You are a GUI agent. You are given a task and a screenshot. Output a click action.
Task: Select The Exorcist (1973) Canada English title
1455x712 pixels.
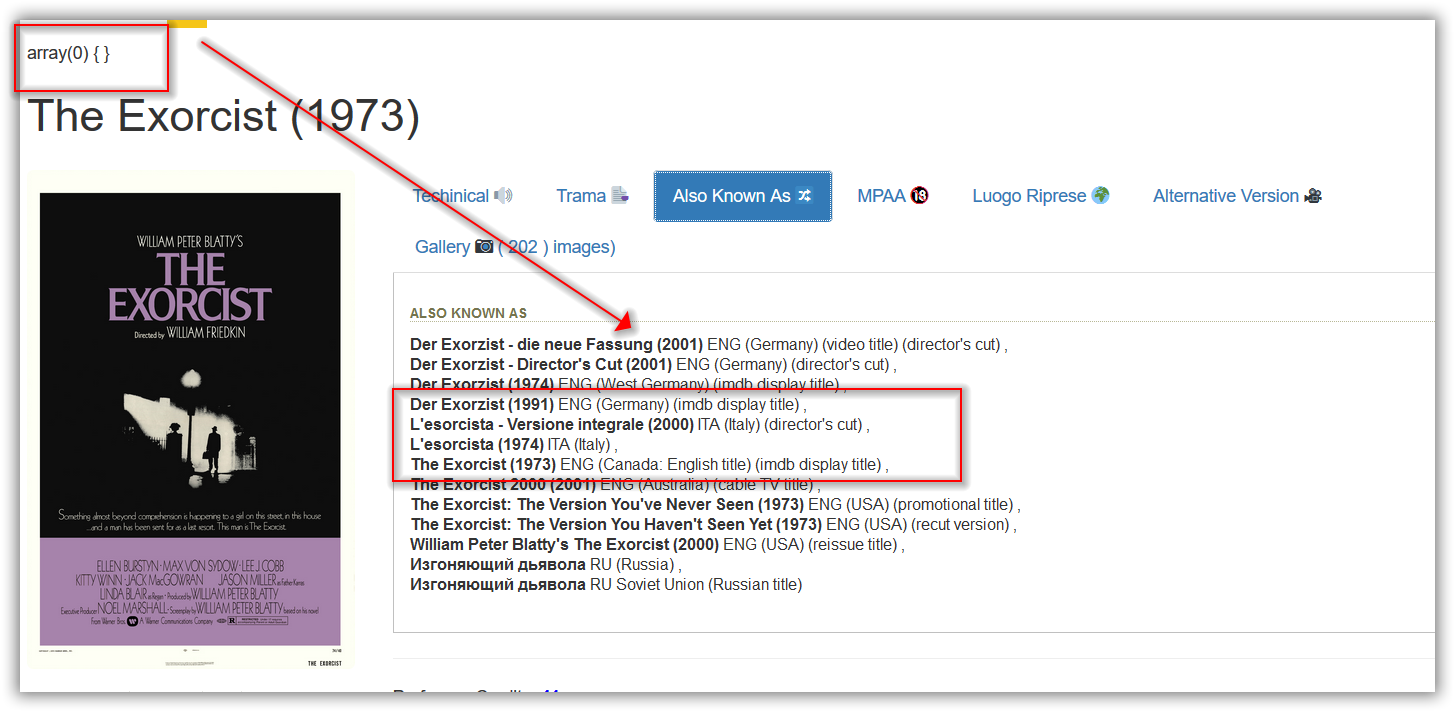tap(650, 464)
